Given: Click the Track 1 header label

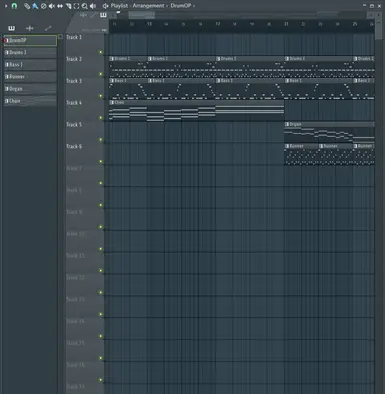Looking at the screenshot, I should (74, 37).
